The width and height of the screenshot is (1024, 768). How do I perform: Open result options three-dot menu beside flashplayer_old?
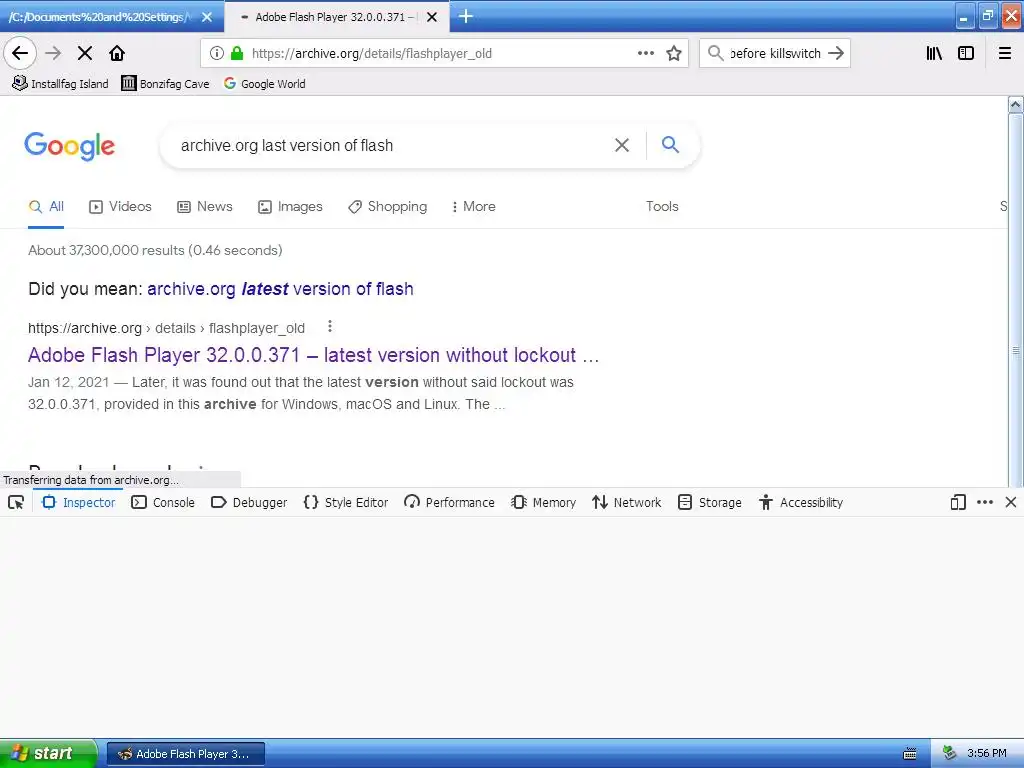pos(330,326)
